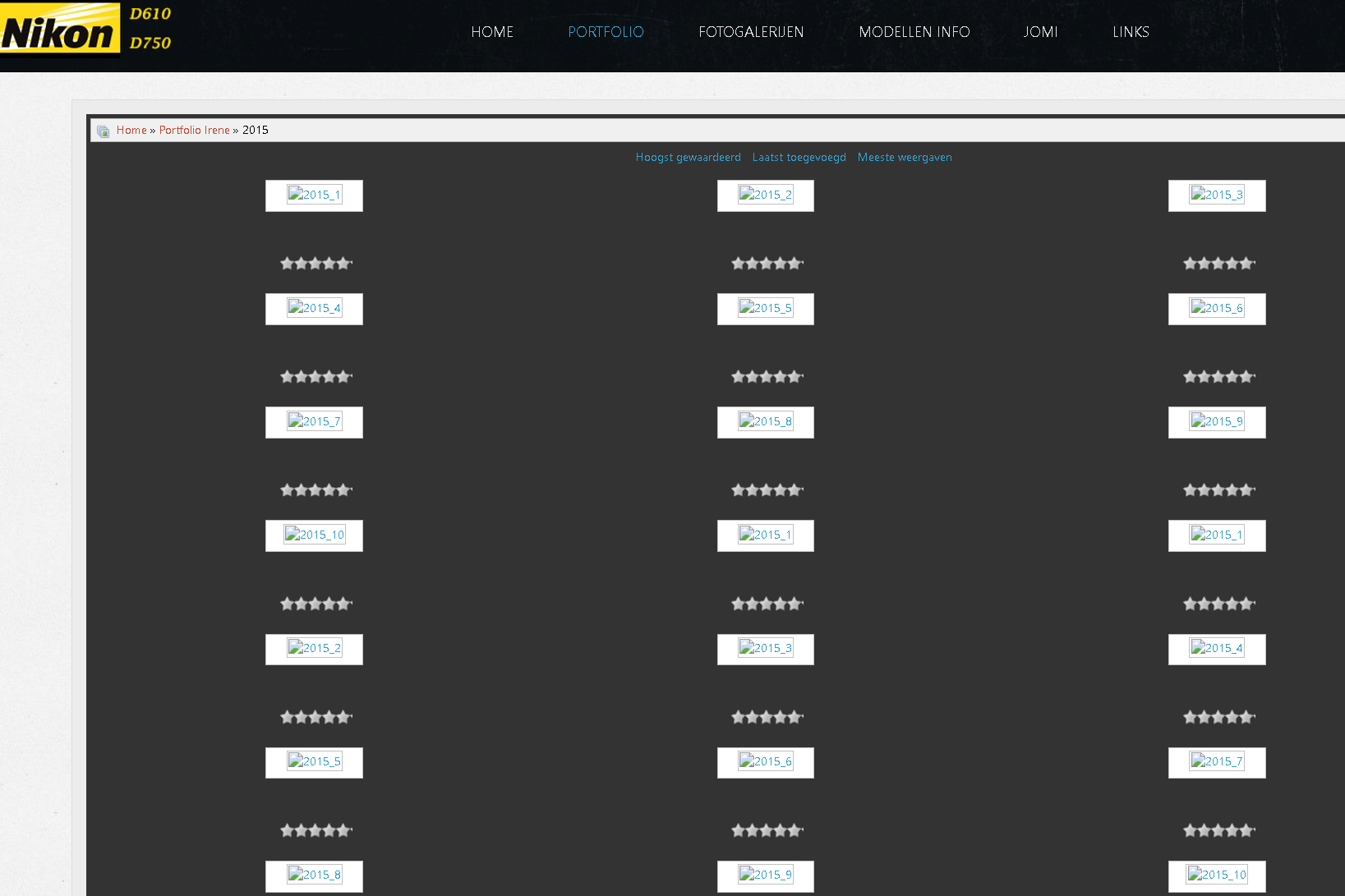This screenshot has width=1345, height=896.
Task: Open the 2015_10 thumbnail in the right column
Action: 1217,875
